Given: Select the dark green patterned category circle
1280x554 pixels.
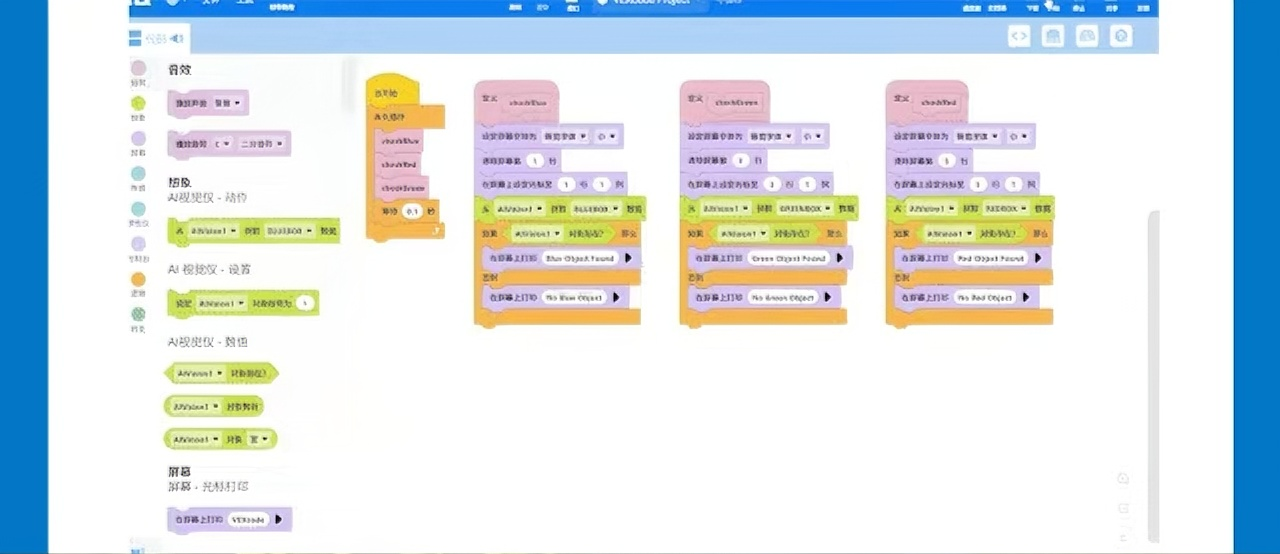Looking at the screenshot, I should point(138,314).
